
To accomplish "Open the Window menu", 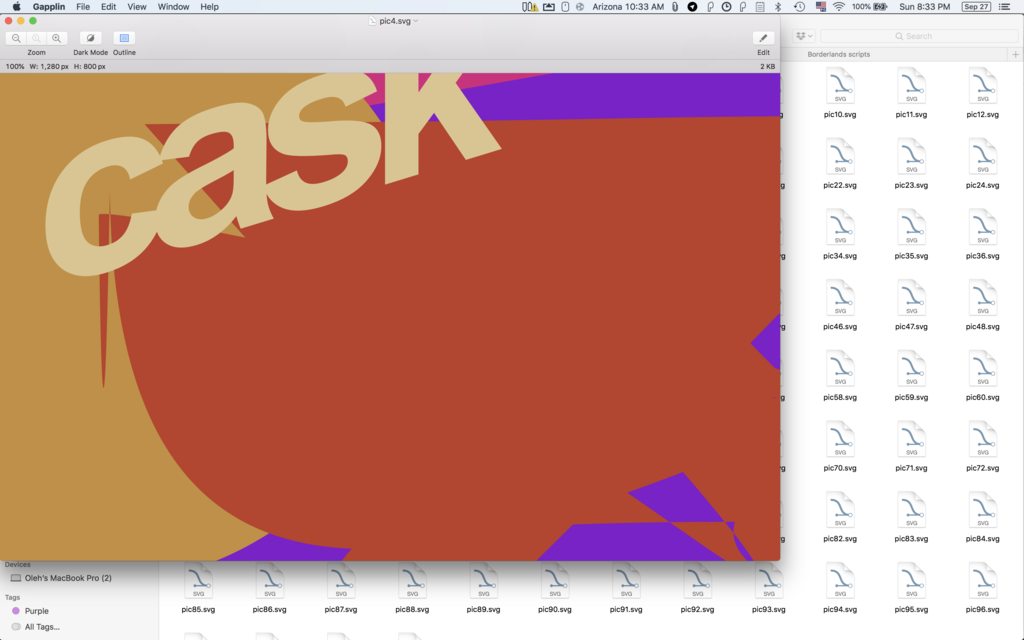I will click(173, 7).
